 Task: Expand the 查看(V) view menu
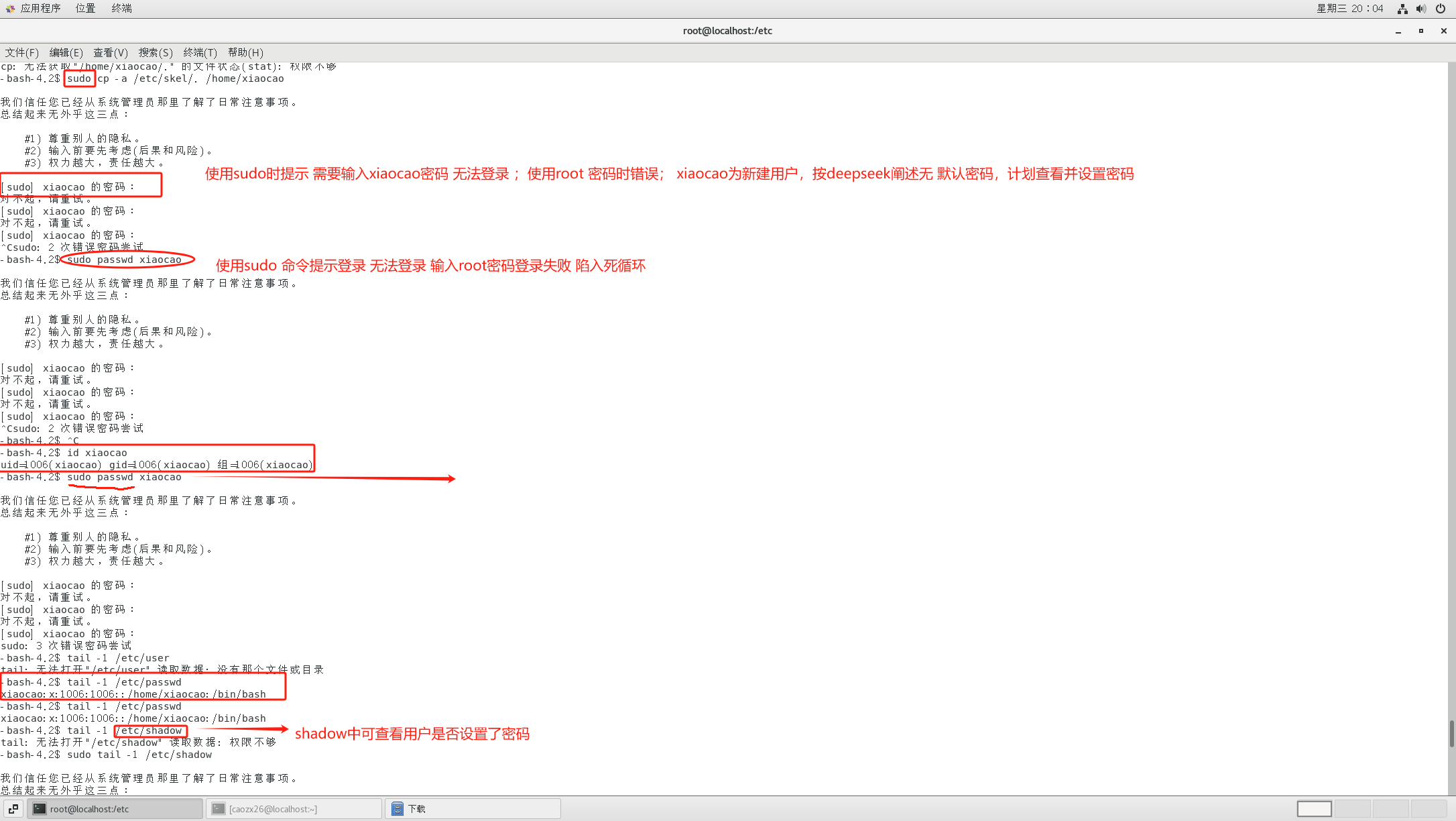pyautogui.click(x=110, y=52)
